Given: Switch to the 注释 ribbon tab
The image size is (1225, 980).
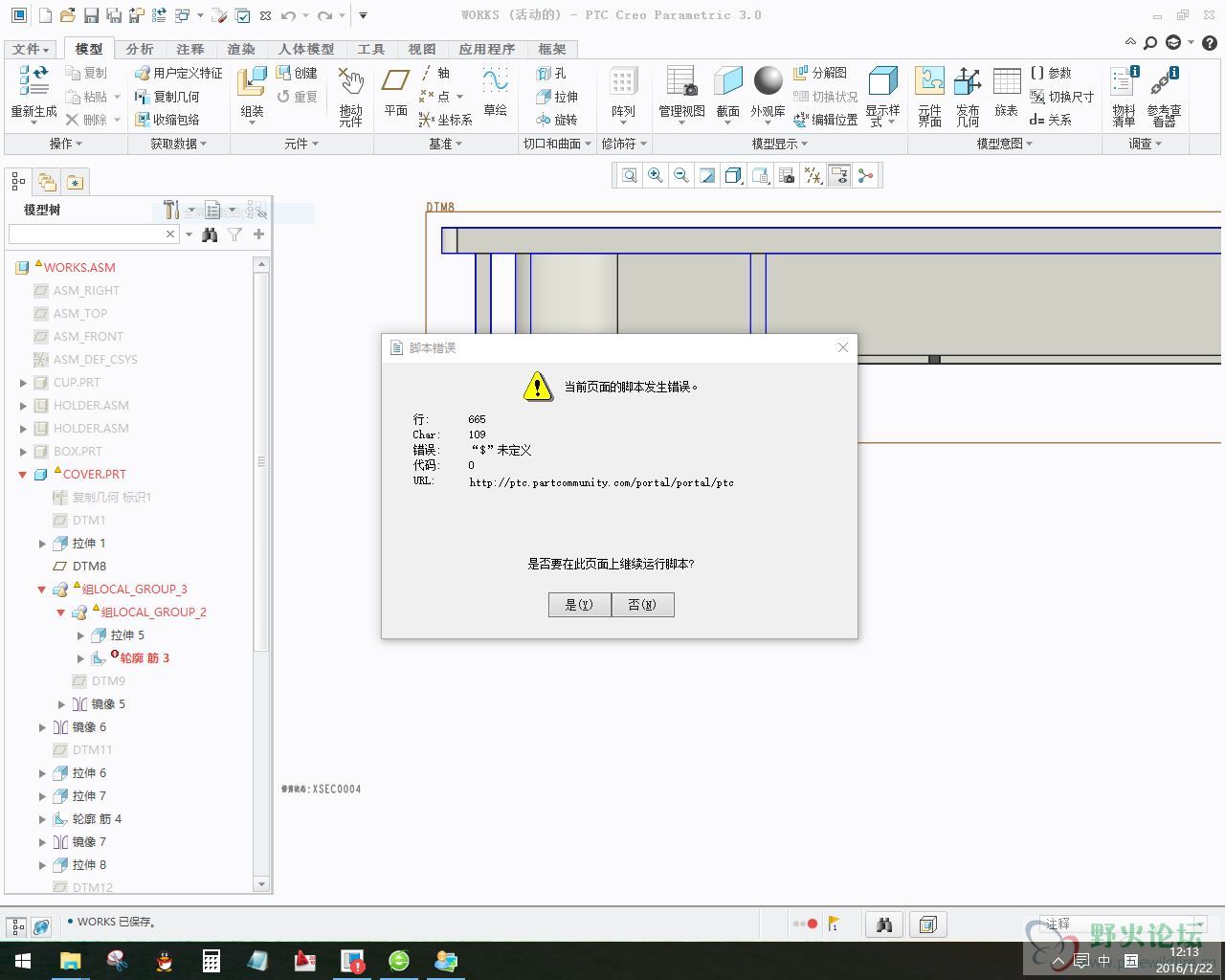Looking at the screenshot, I should [x=190, y=49].
